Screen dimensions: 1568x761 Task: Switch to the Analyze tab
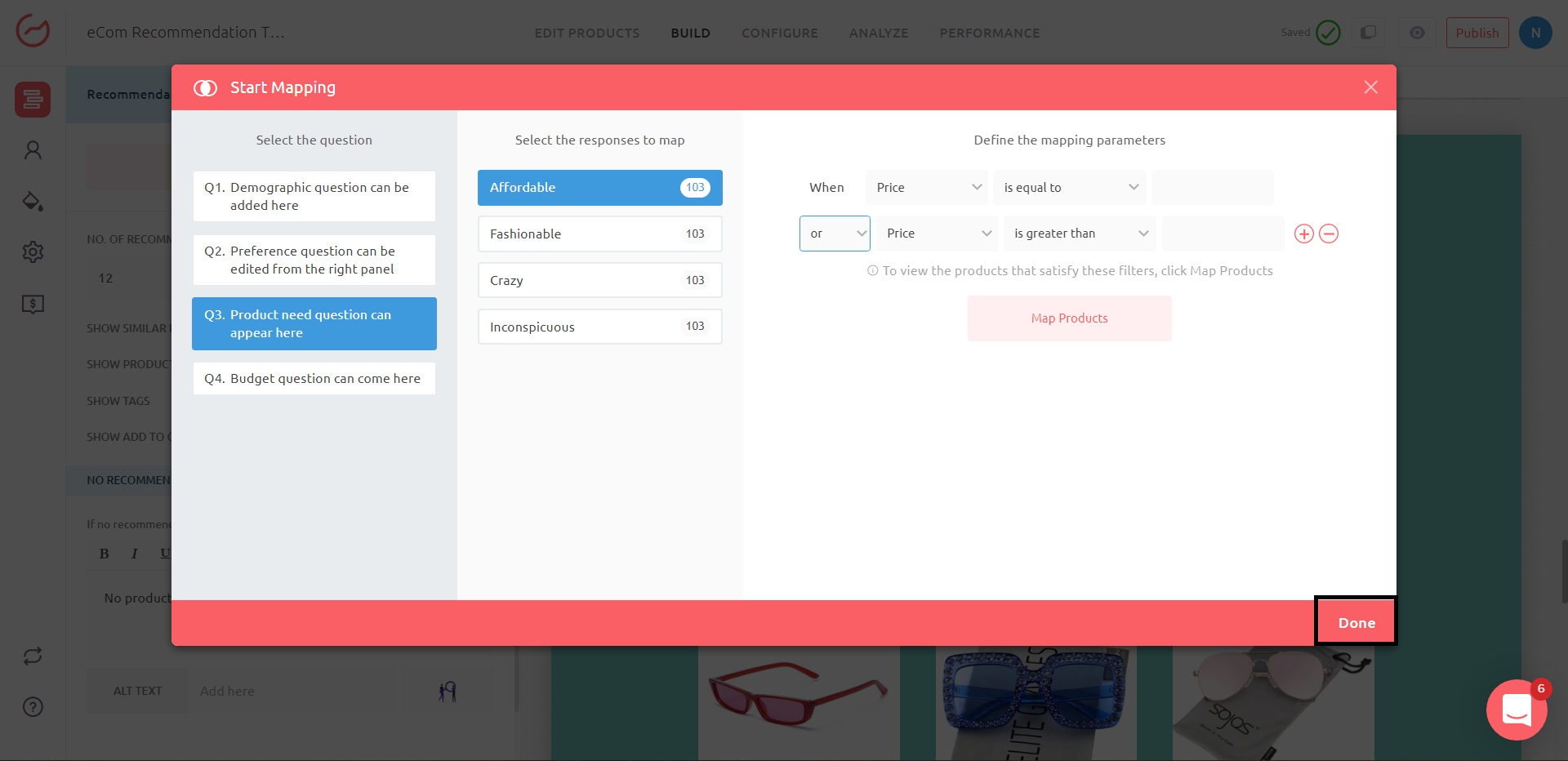[x=879, y=33]
